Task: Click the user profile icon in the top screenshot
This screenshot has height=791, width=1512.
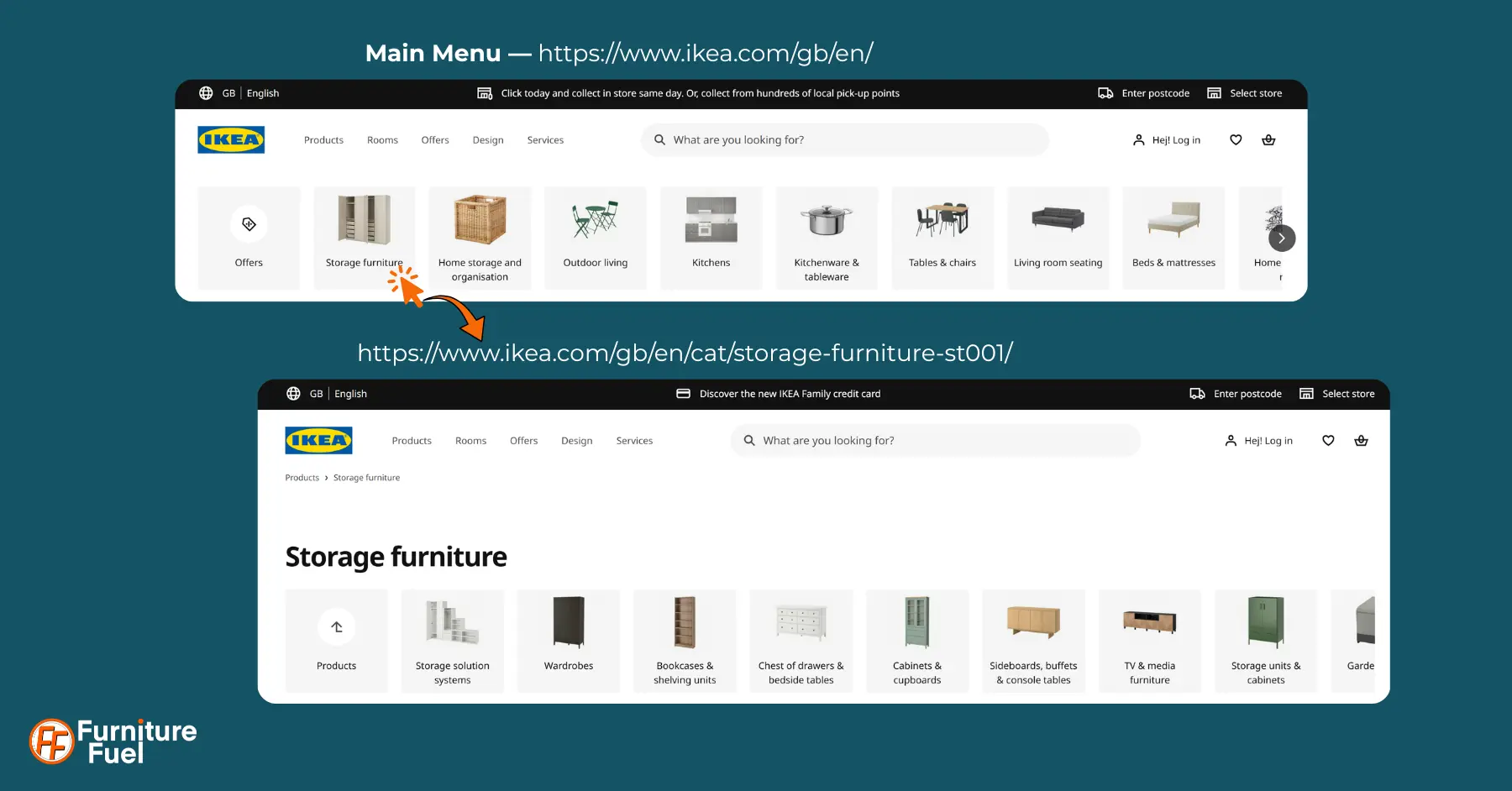Action: coord(1138,140)
